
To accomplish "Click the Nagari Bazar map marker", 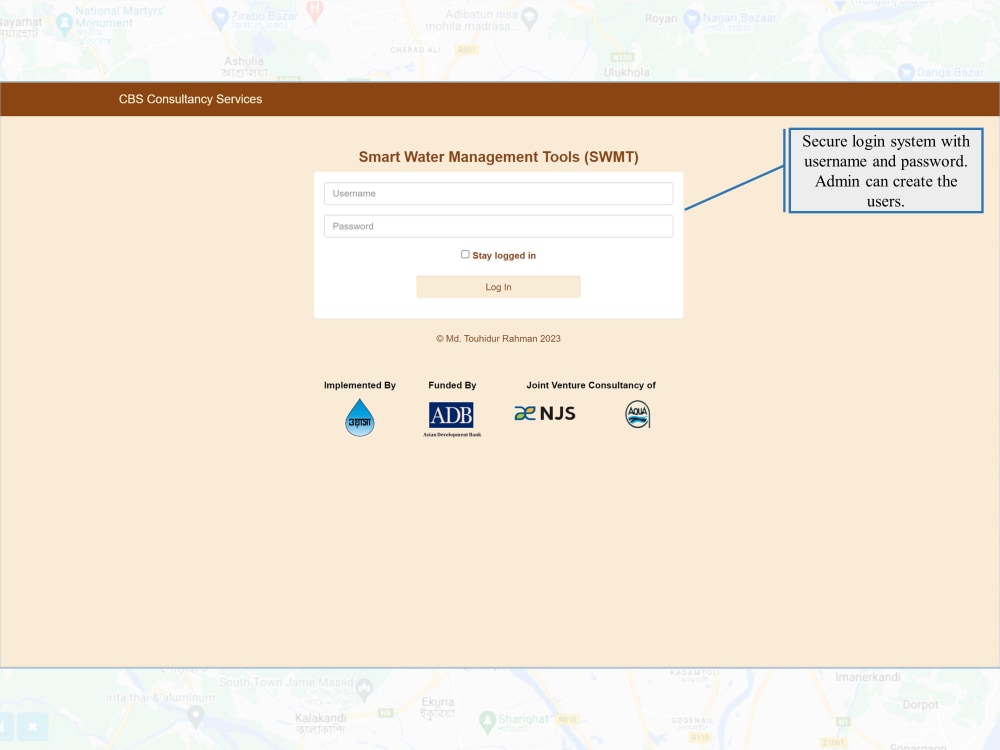I will 691,20.
